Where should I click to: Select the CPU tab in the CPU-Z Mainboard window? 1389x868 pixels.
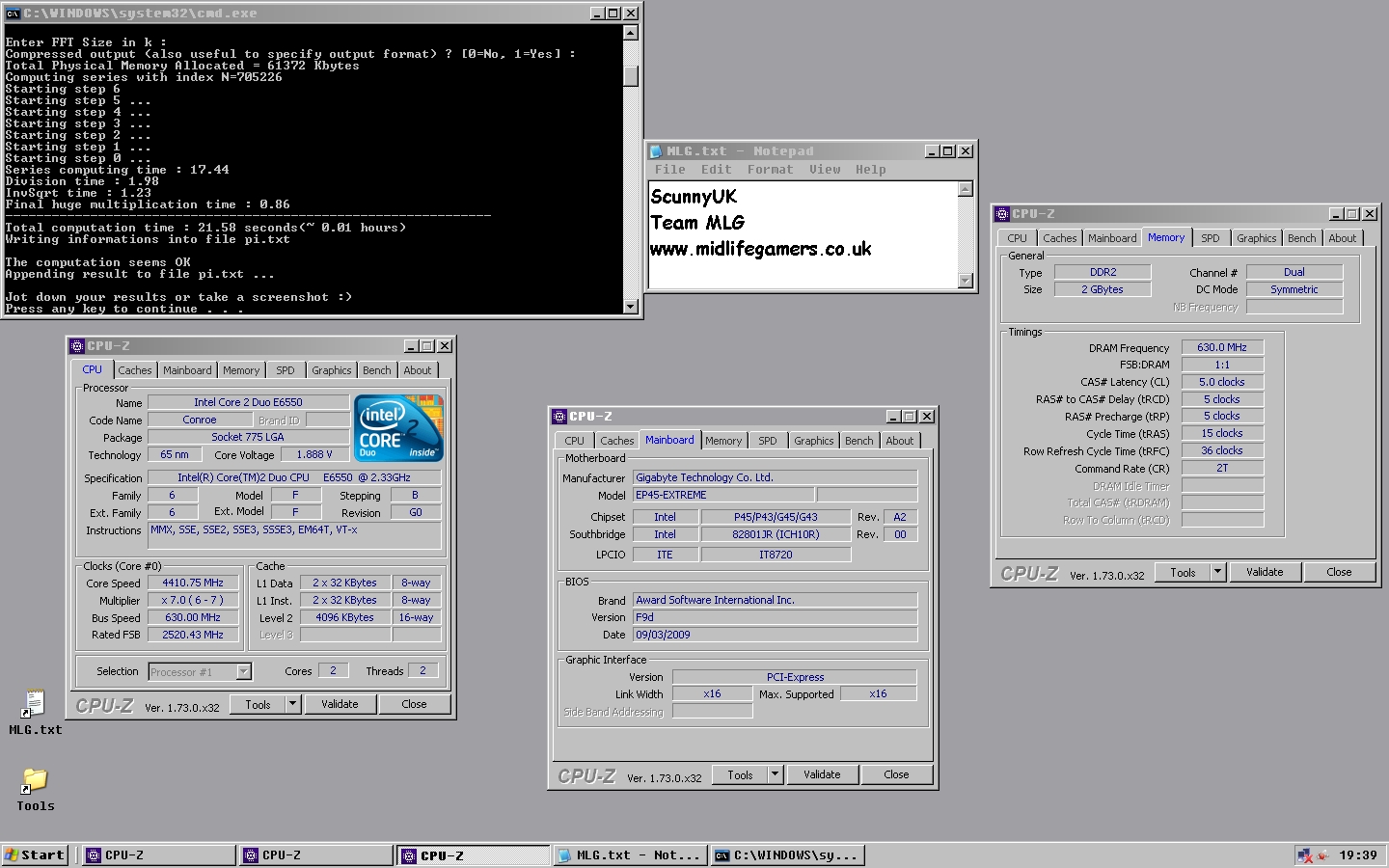click(x=575, y=441)
